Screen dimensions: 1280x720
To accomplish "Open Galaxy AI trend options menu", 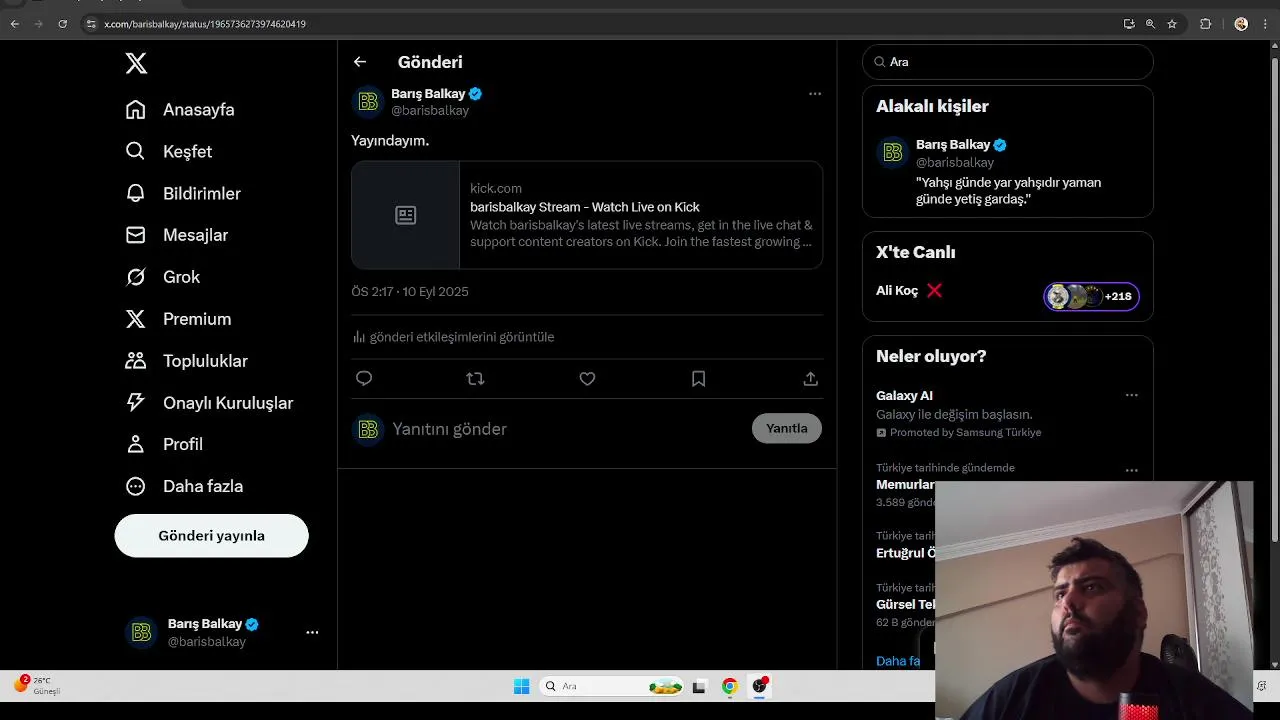I will [1131, 395].
